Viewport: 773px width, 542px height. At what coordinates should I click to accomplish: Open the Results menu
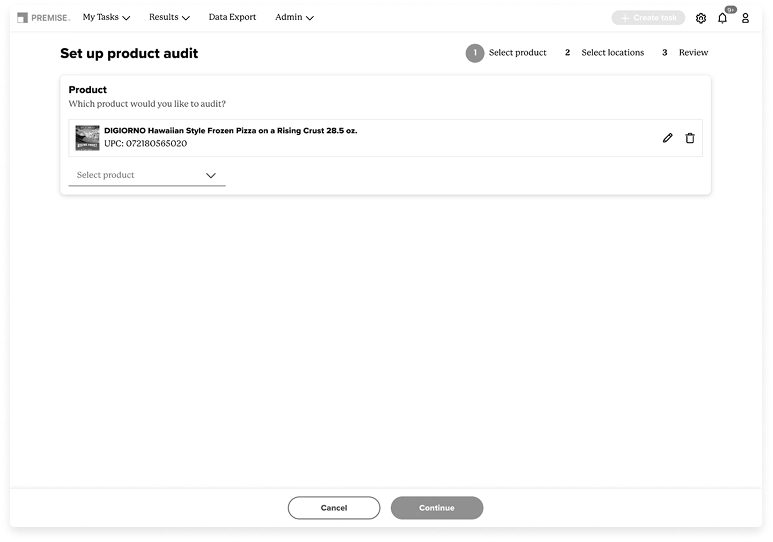click(169, 17)
